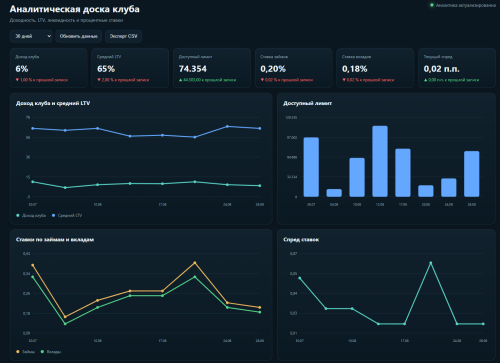The width and height of the screenshot is (500, 363).
Task: Toggle the Вклады legend item
Action: [51, 352]
